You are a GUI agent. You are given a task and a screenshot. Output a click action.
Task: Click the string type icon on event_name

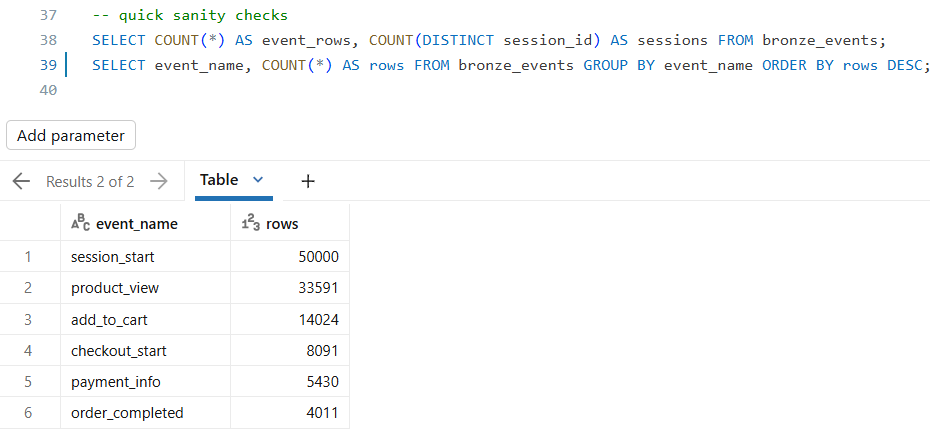pyautogui.click(x=81, y=223)
